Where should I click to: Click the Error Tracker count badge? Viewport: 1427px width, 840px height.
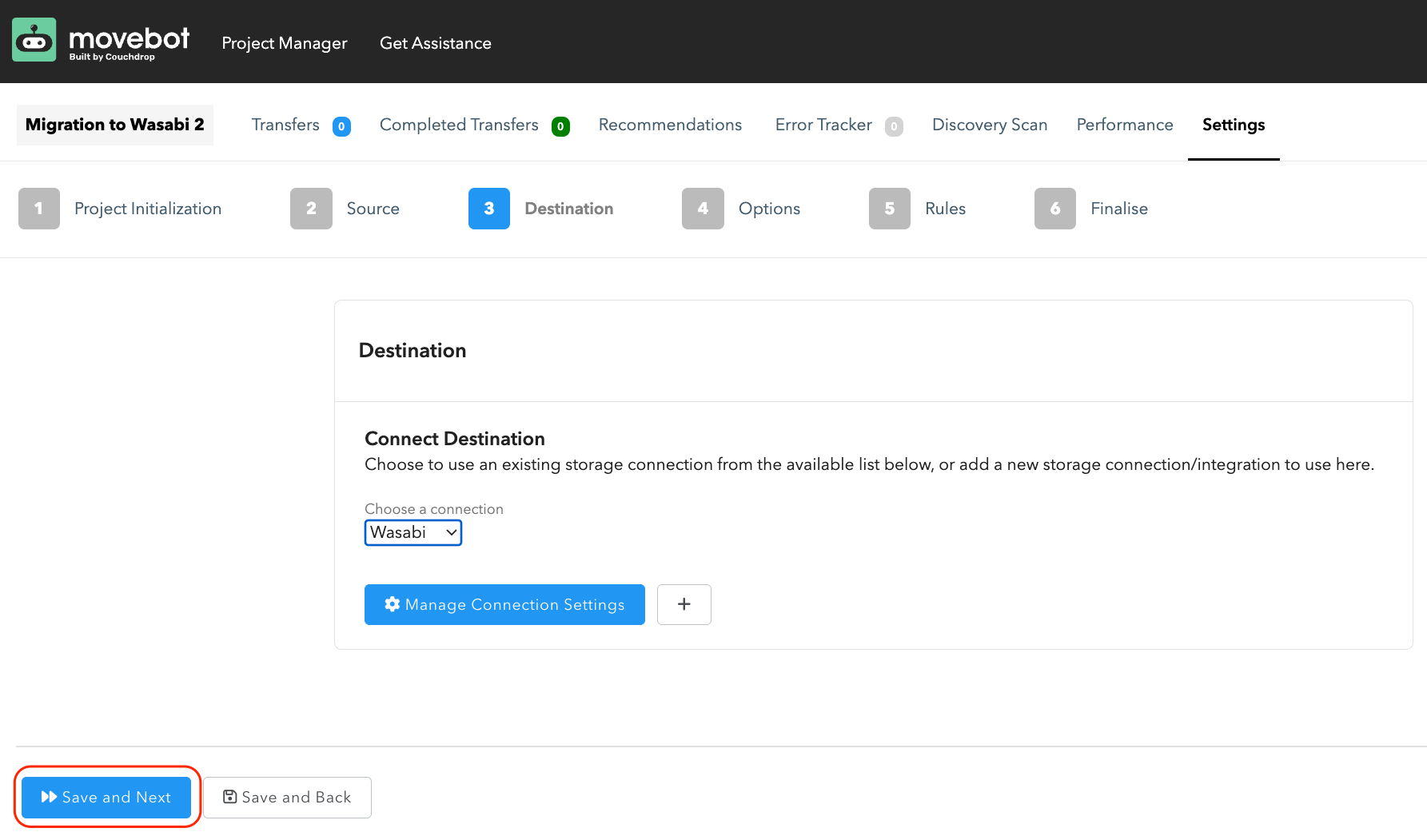(894, 126)
